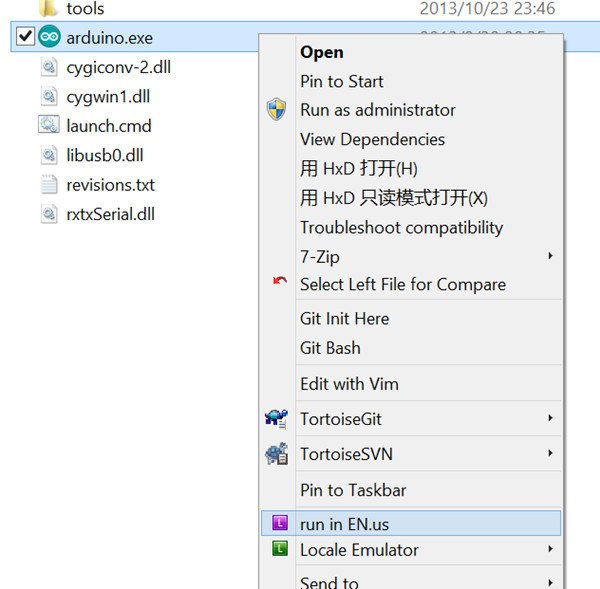Uncheck the arduino.exe selection checkbox
Viewport: 600px width, 589px height.
[x=26, y=38]
